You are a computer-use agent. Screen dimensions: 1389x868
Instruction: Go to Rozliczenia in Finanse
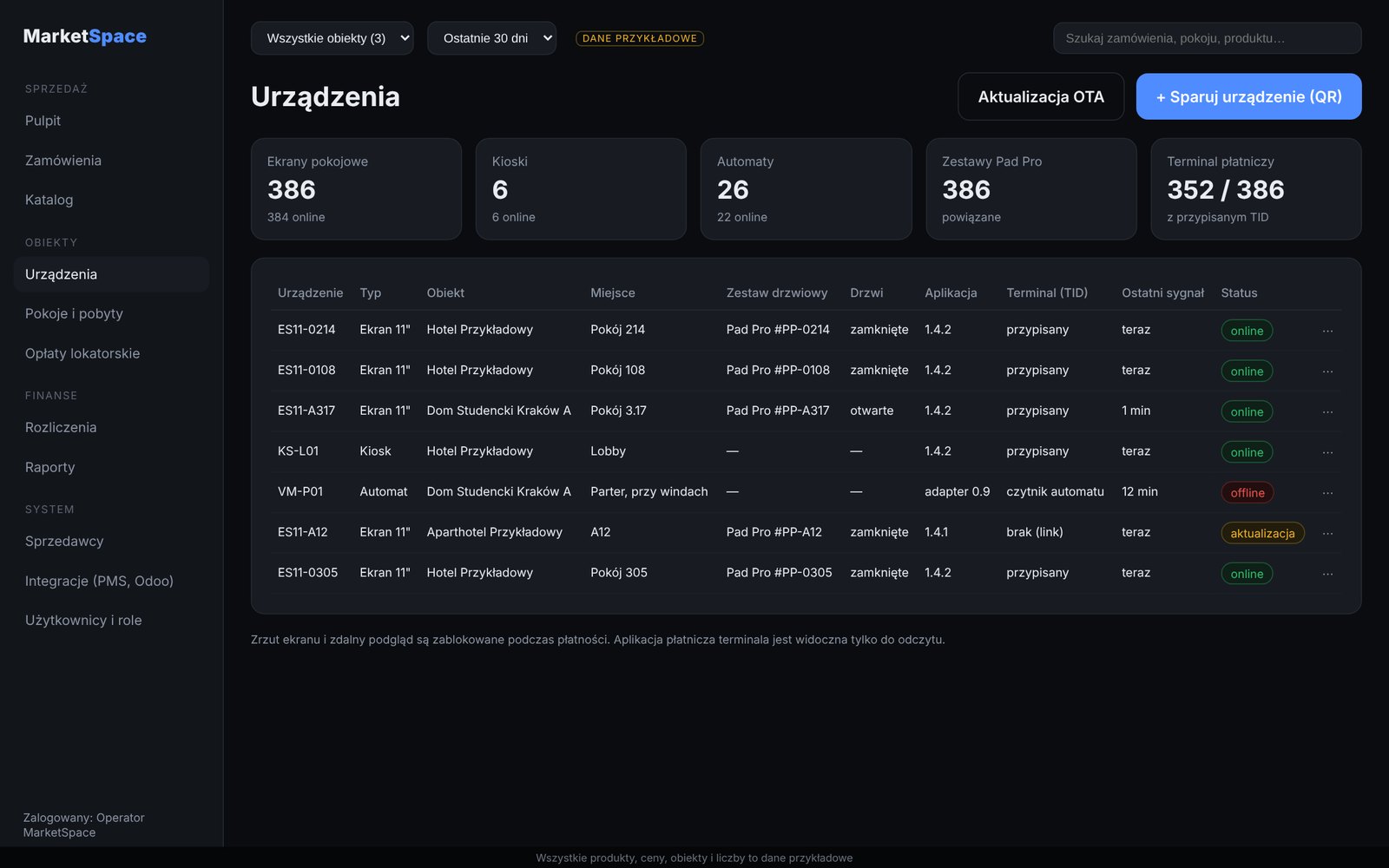[111, 427]
